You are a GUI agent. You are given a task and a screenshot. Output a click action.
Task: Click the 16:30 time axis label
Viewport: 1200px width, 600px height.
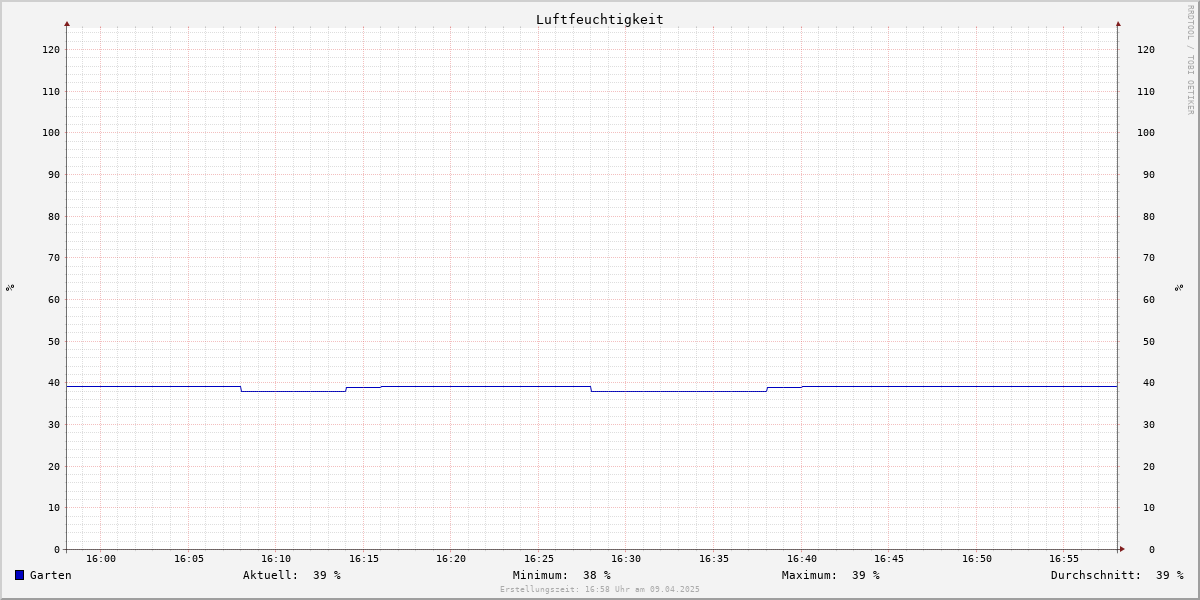coord(626,559)
